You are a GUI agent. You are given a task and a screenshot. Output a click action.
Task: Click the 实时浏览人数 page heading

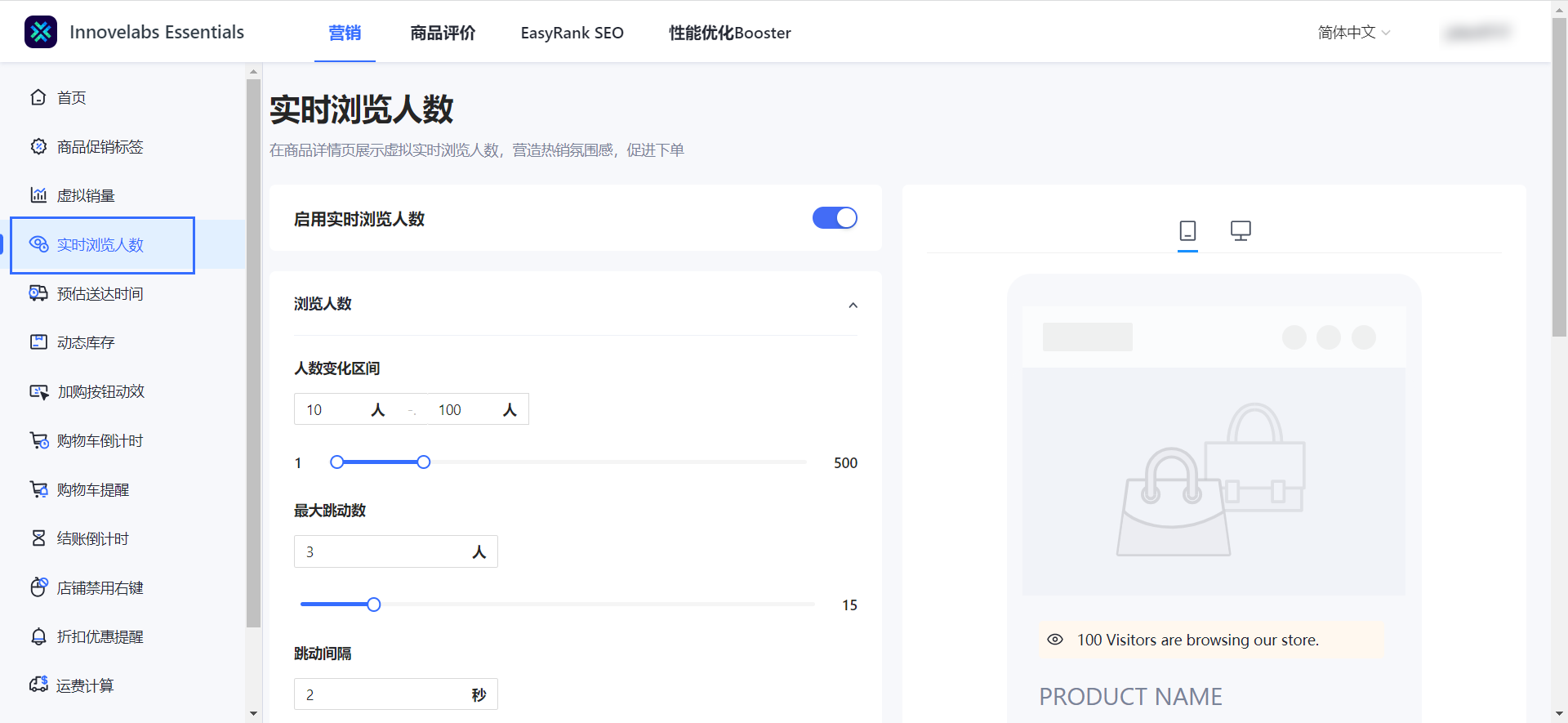point(361,109)
